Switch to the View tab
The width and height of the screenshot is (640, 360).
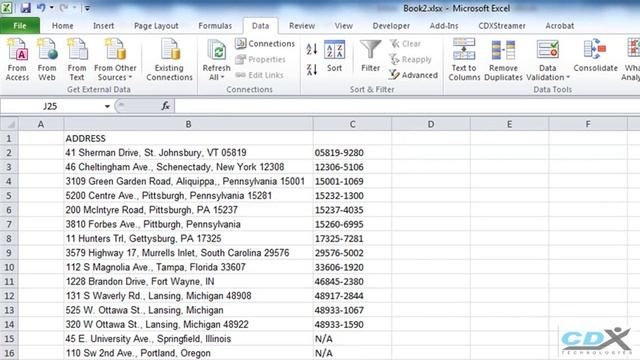343,26
